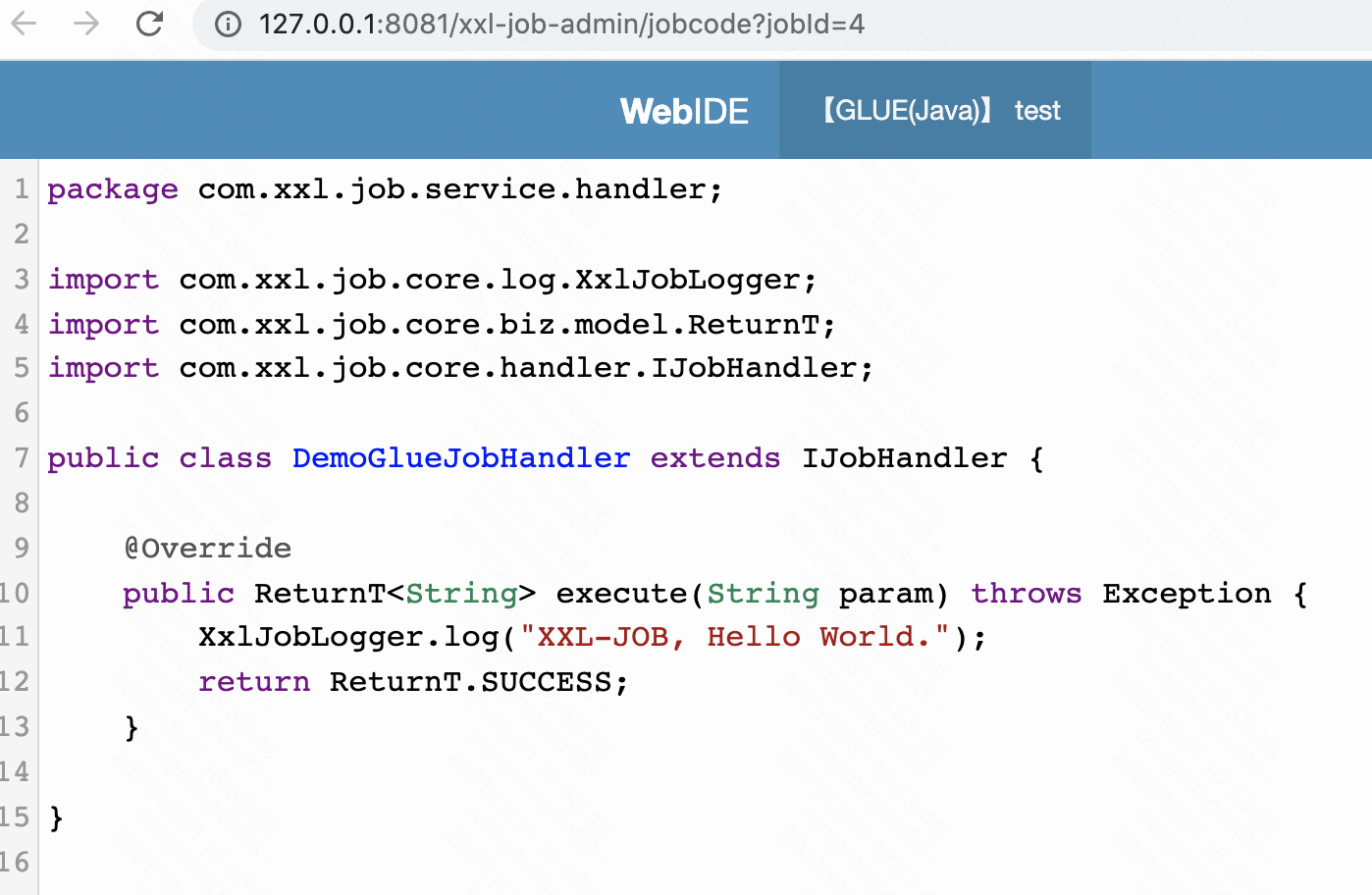Screen dimensions: 1372x895
Task: Click the "XXL-JOB, Hello World." string
Action: click(x=734, y=637)
